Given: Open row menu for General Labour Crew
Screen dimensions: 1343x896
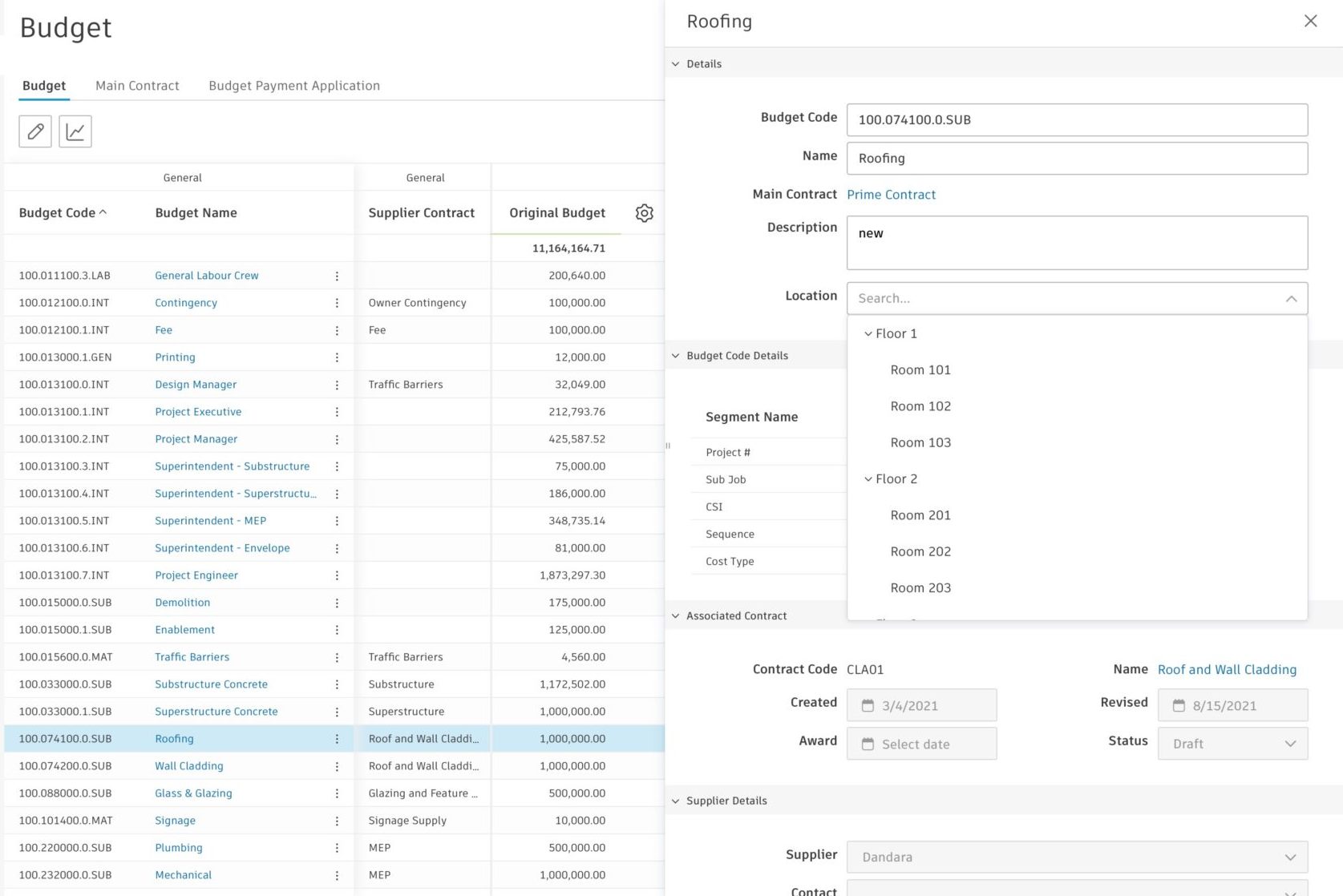Looking at the screenshot, I should (337, 276).
